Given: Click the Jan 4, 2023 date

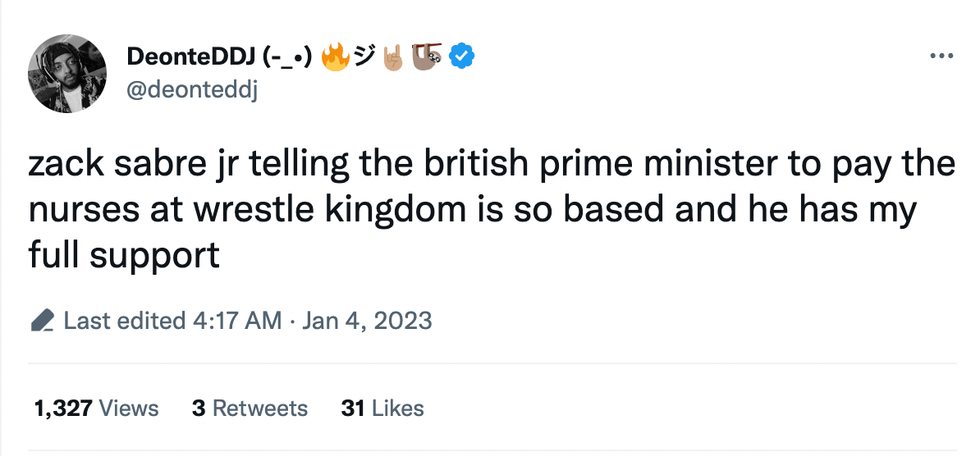Looking at the screenshot, I should coord(366,321).
